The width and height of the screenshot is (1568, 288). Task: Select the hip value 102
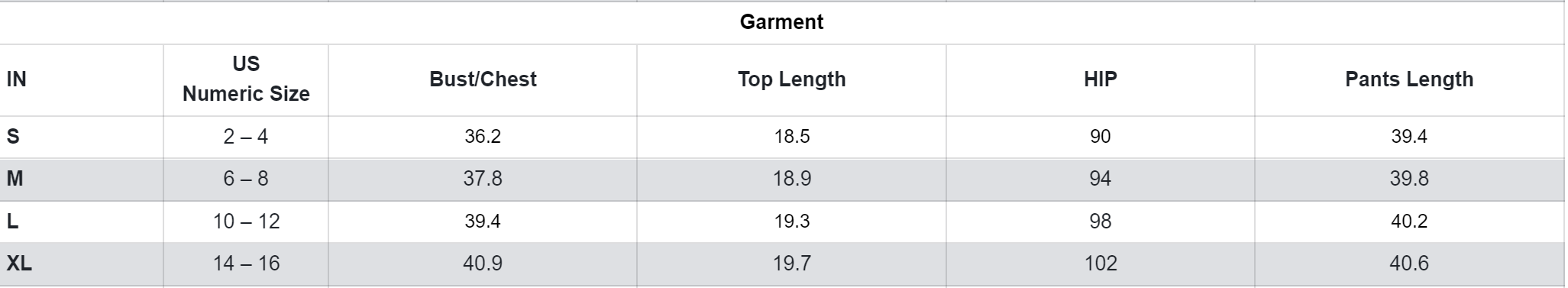[1100, 264]
